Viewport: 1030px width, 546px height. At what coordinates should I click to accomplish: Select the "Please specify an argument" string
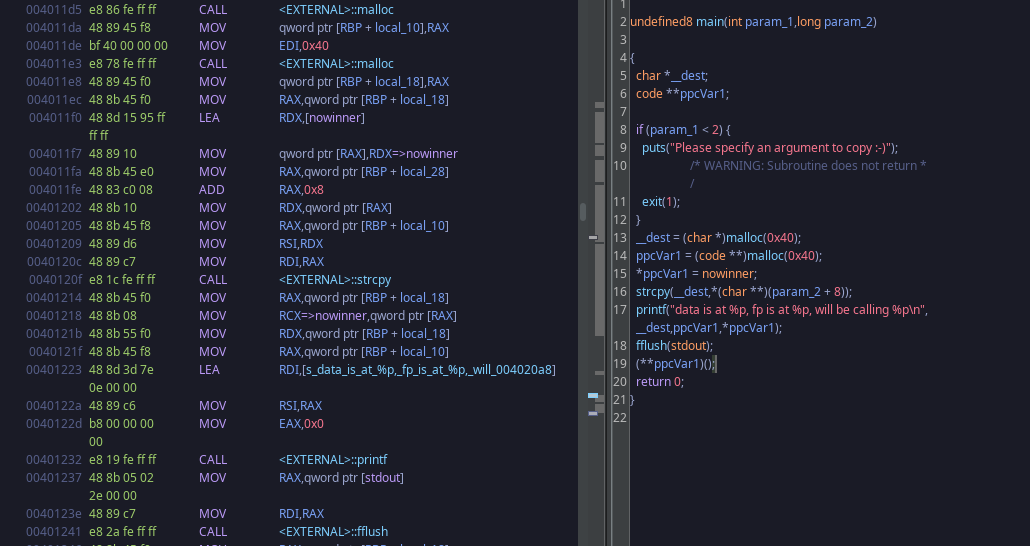[781, 148]
